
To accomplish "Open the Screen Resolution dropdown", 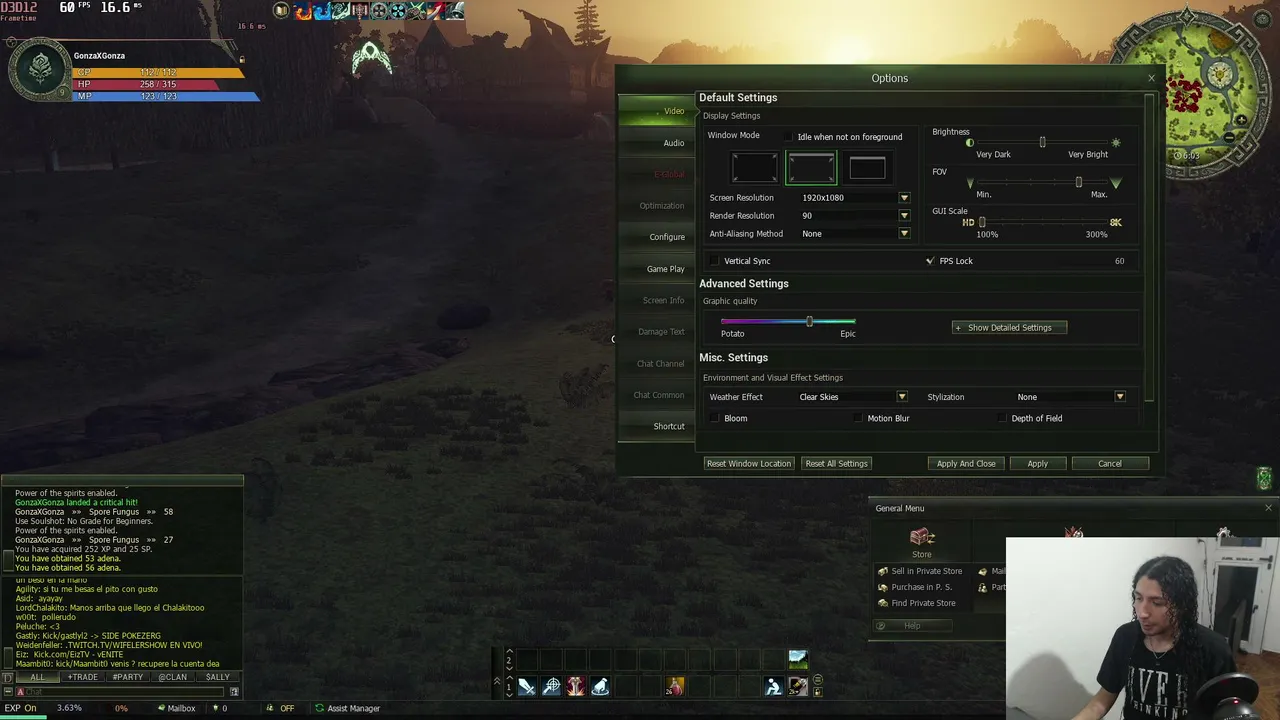I will coord(904,198).
